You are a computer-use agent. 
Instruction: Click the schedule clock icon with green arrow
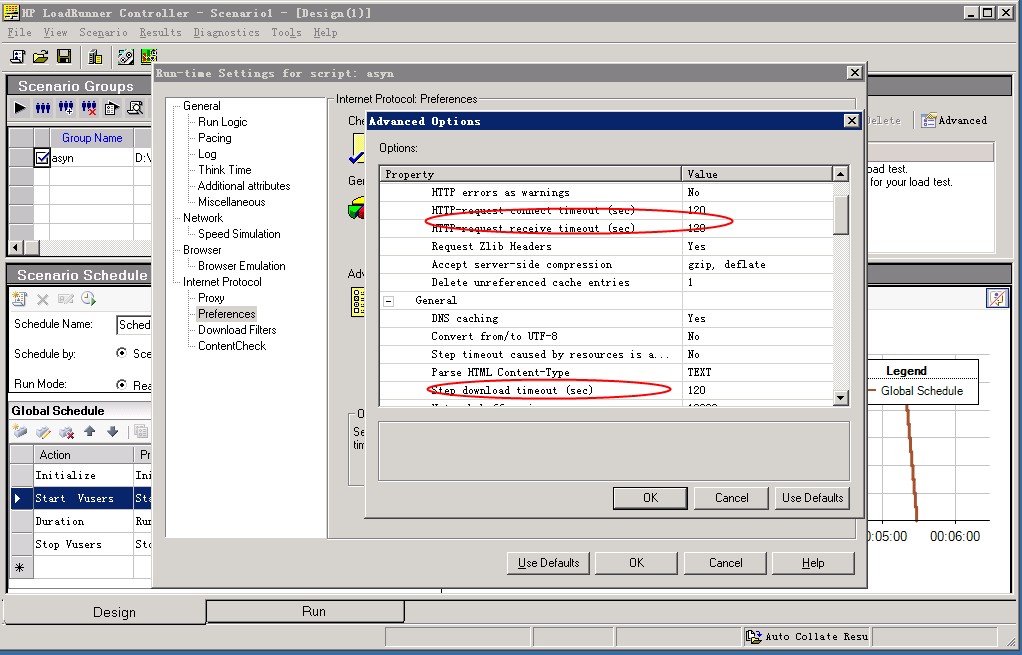(88, 299)
